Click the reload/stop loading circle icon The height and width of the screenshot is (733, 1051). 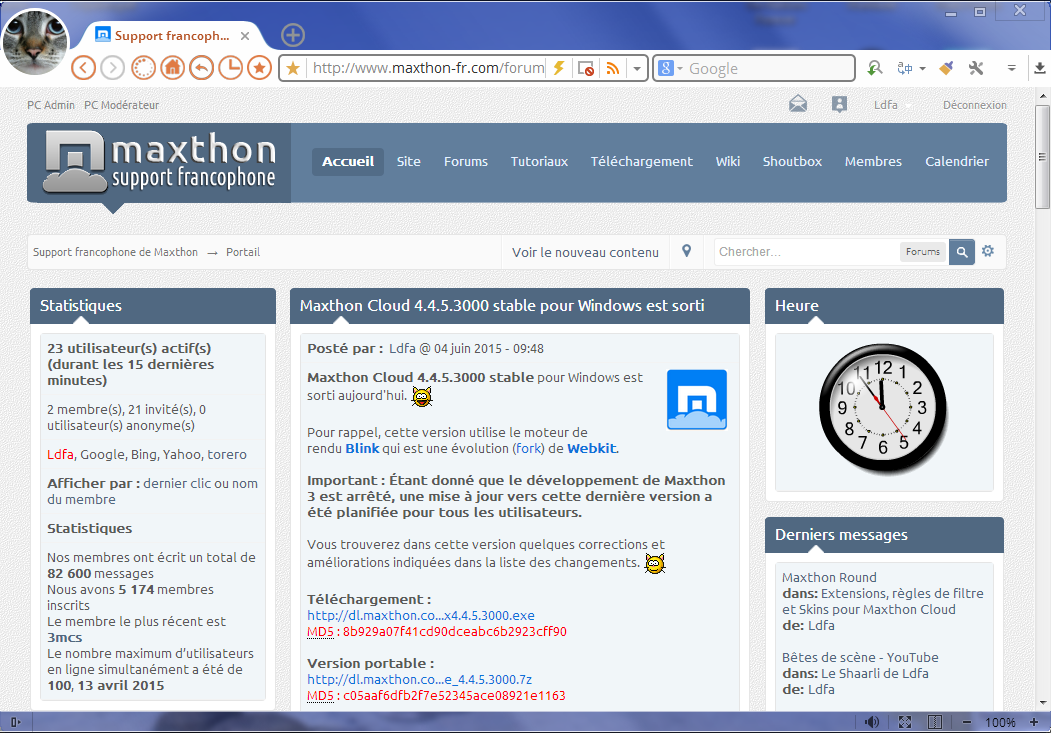point(143,68)
